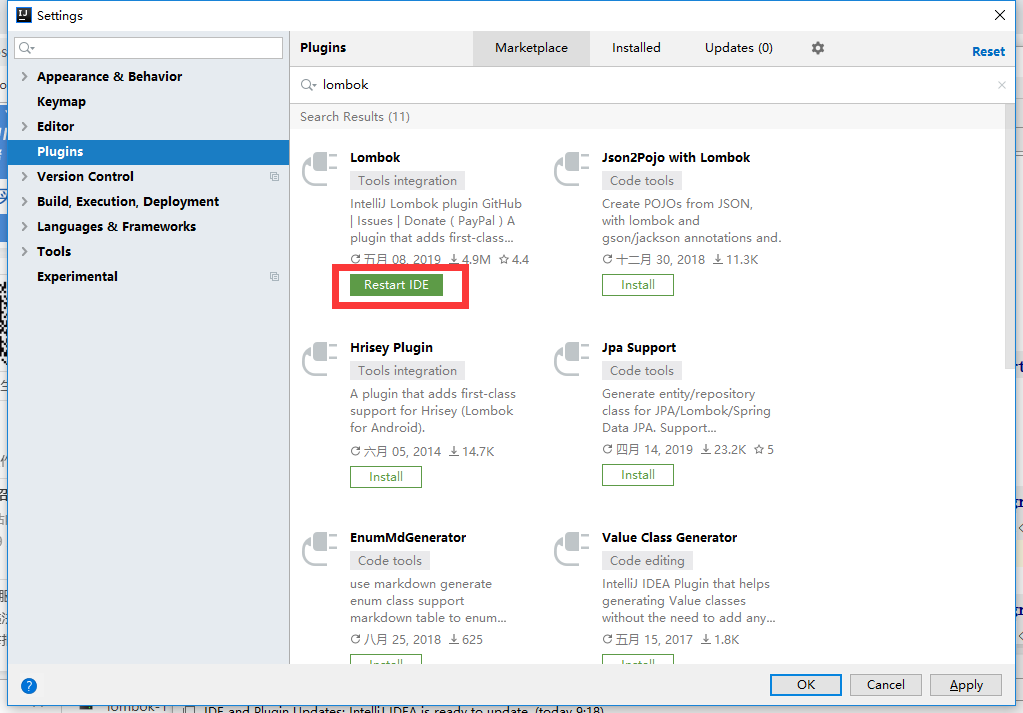Viewport: 1023px width, 713px height.
Task: Select the Tools category
Action: 53,251
